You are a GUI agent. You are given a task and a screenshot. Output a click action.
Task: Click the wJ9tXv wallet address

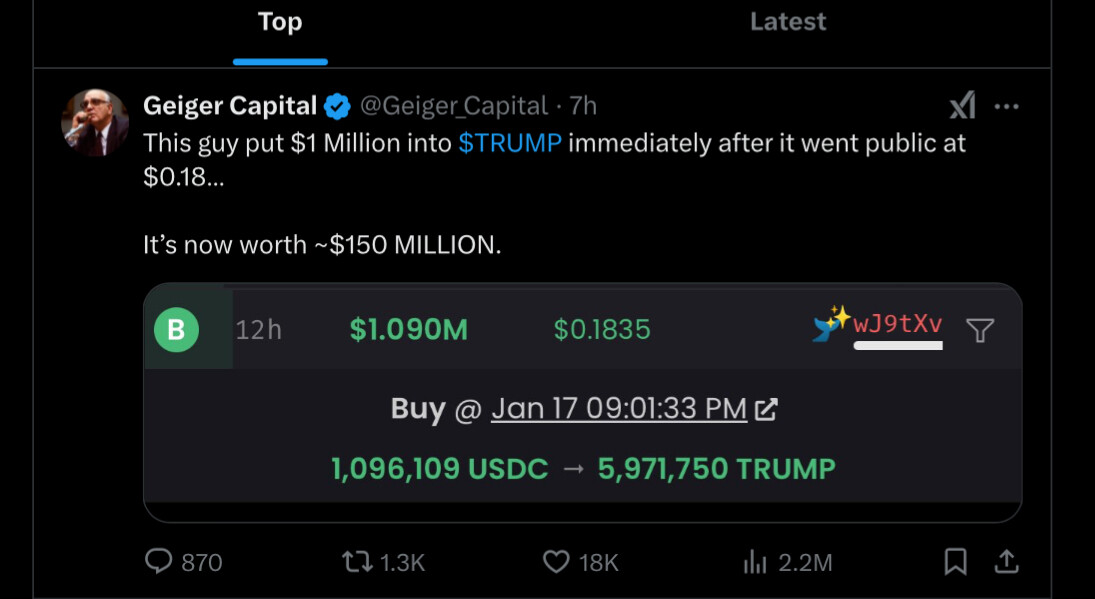click(x=897, y=325)
